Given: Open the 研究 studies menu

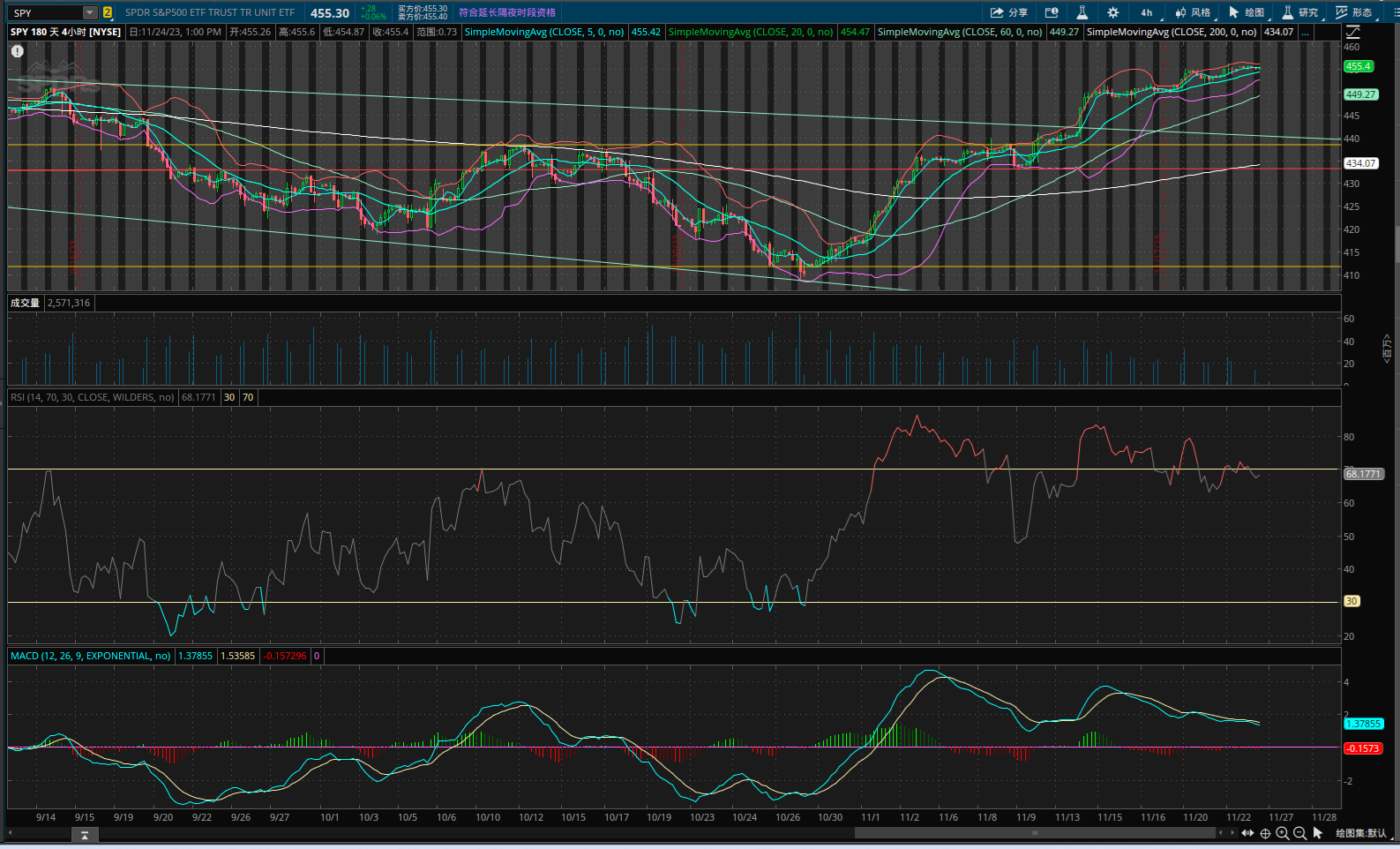Looking at the screenshot, I should click(x=1300, y=12).
